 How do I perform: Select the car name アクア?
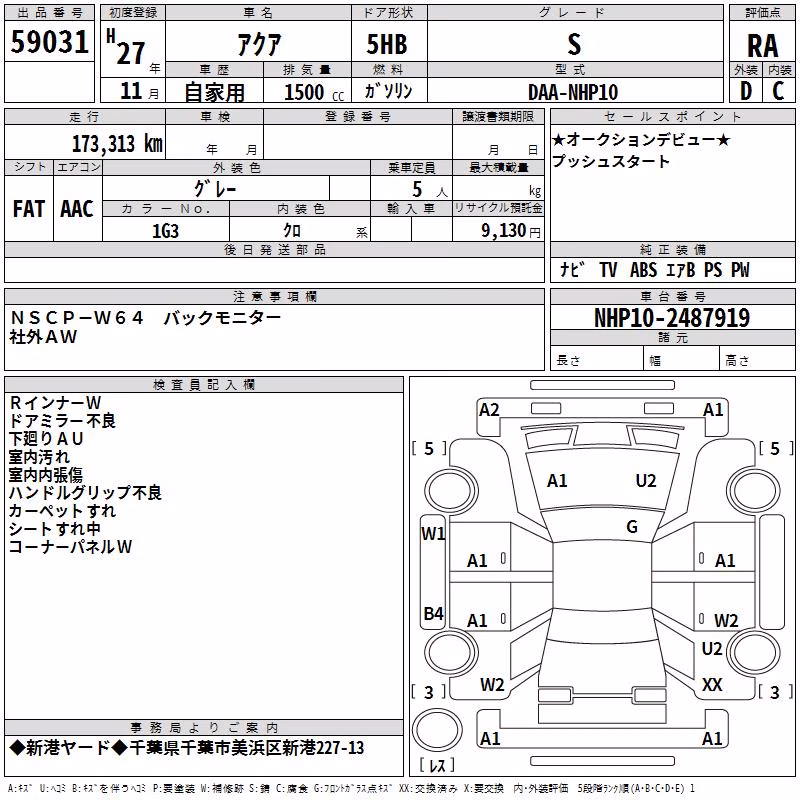click(259, 44)
